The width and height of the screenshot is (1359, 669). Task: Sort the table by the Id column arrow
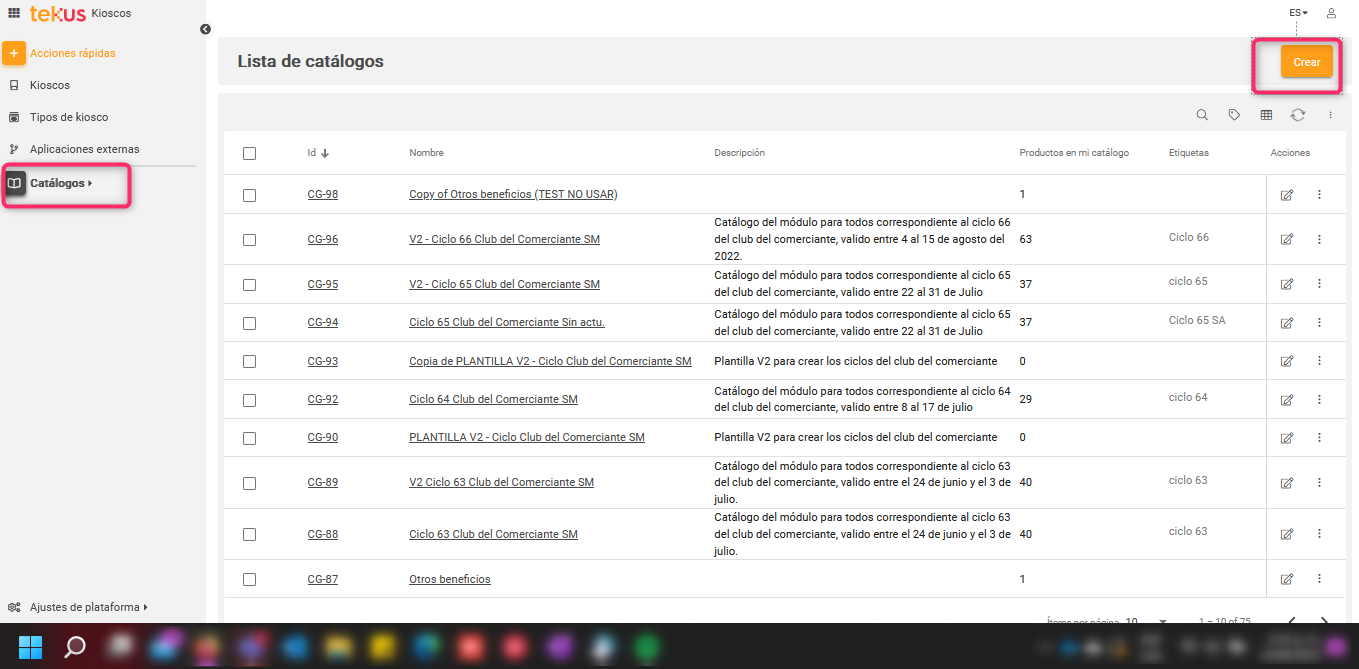[327, 152]
